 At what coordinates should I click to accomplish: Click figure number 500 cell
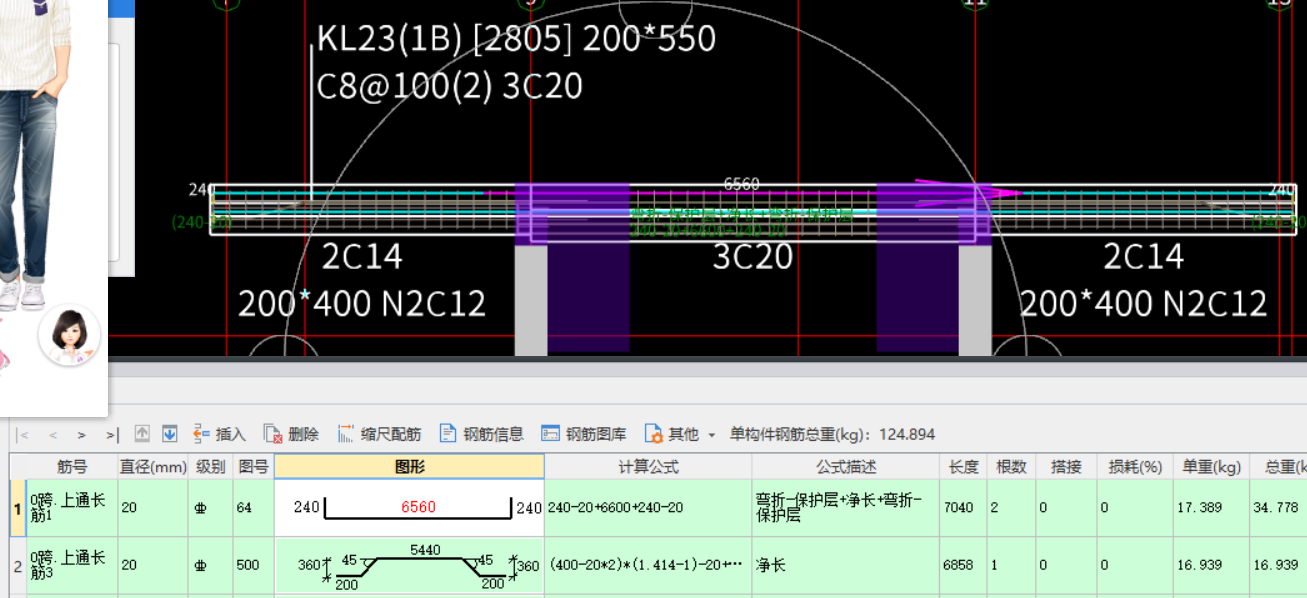pyautogui.click(x=254, y=566)
